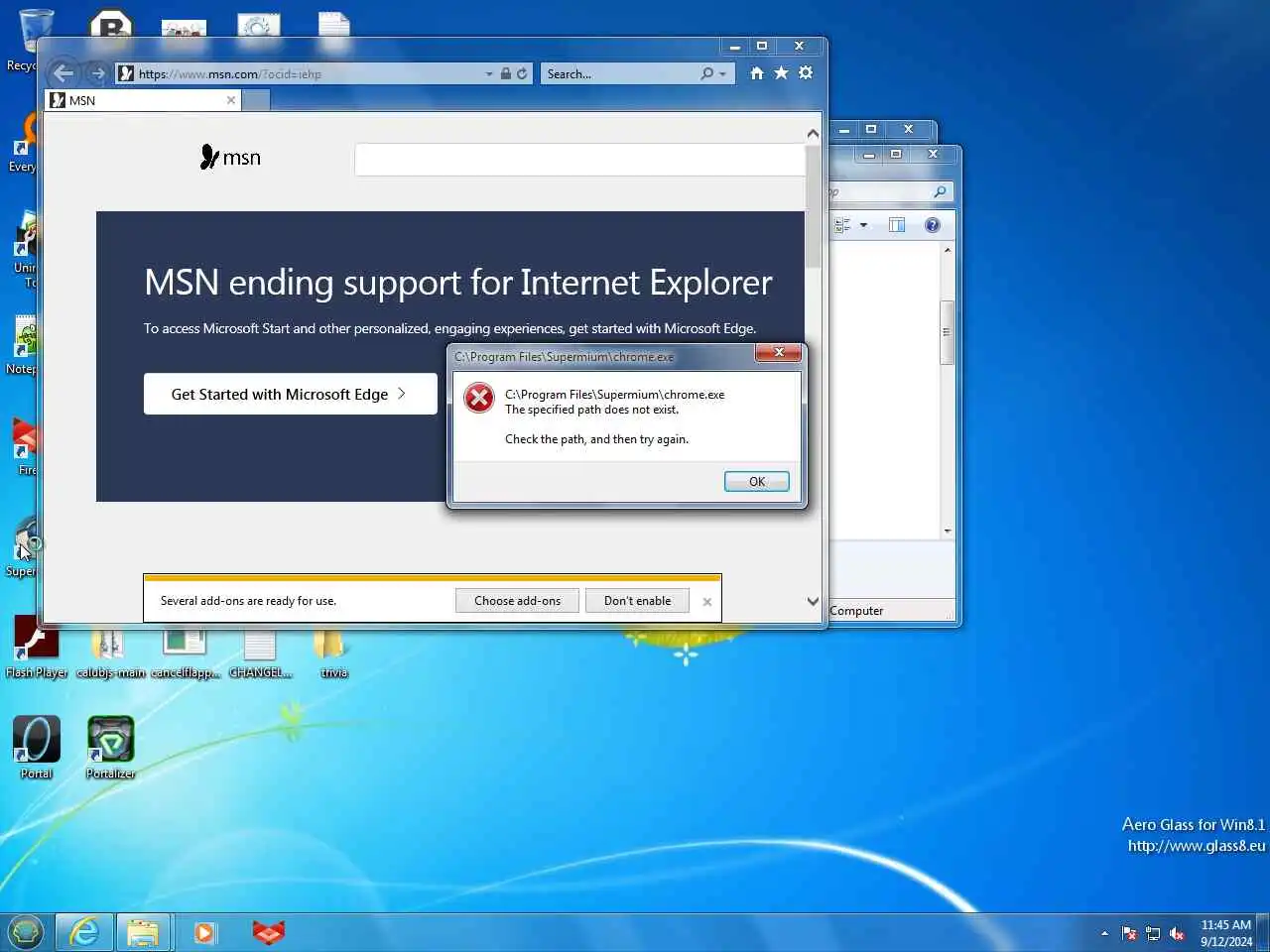This screenshot has width=1270, height=952.
Task: Toggle the preview pane in Explorer window
Action: pos(897,225)
